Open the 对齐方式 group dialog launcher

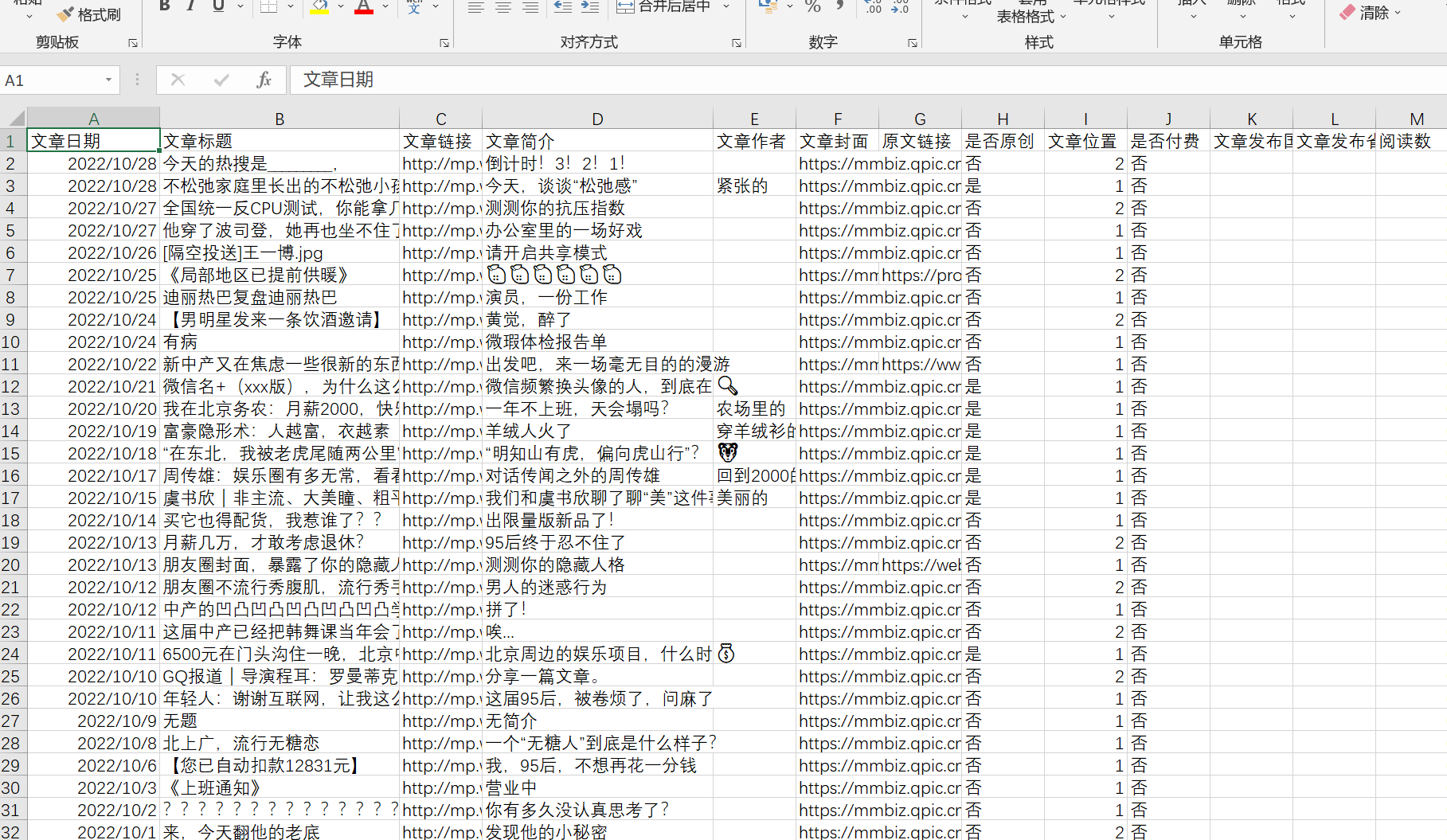click(737, 43)
